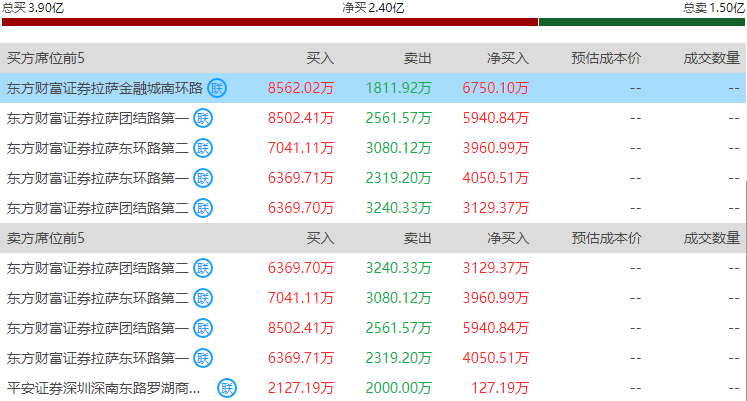This screenshot has height=401, width=747.
Task: Click the green total-sell proportion bar
Action: [642, 22]
